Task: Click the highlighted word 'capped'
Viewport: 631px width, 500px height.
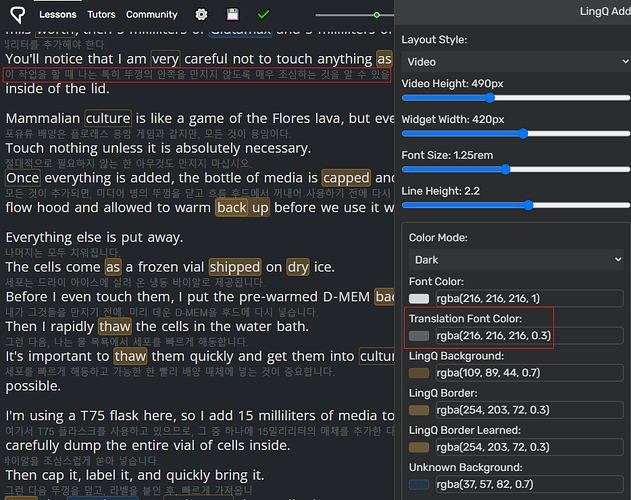Action: pyautogui.click(x=346, y=178)
